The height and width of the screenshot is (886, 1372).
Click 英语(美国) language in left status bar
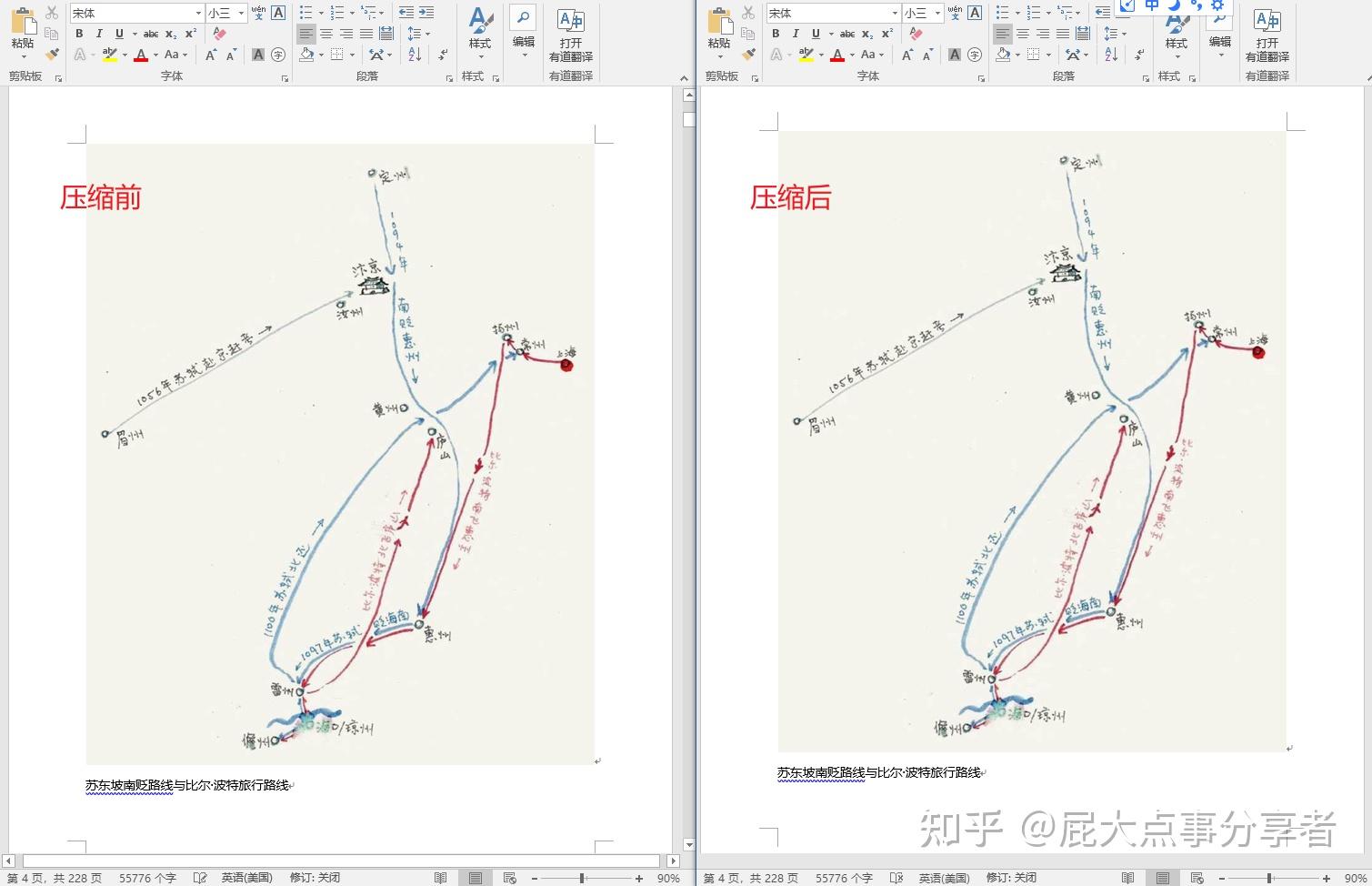click(x=246, y=878)
